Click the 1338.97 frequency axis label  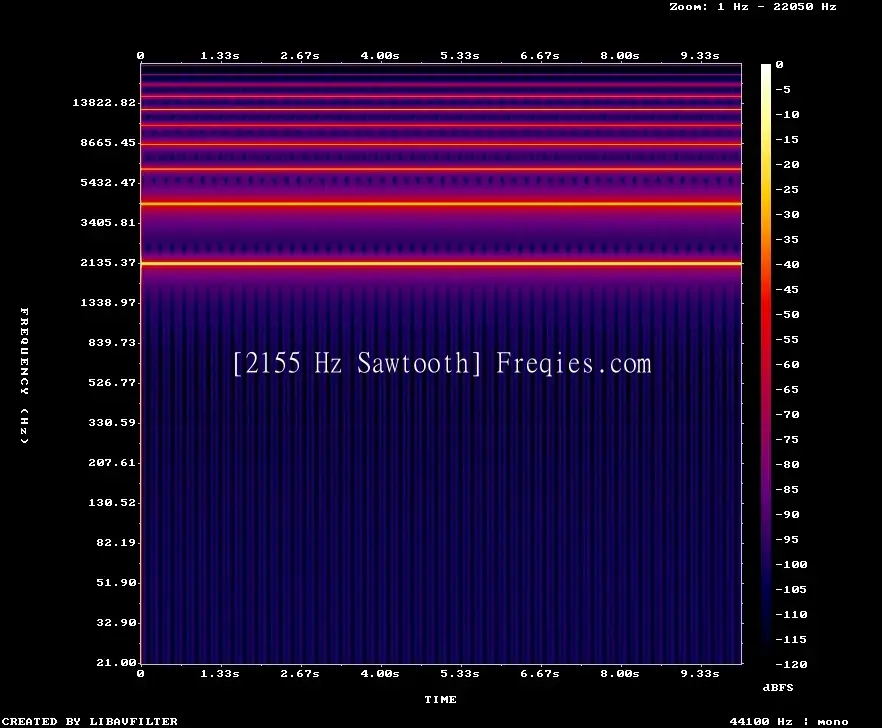(108, 302)
